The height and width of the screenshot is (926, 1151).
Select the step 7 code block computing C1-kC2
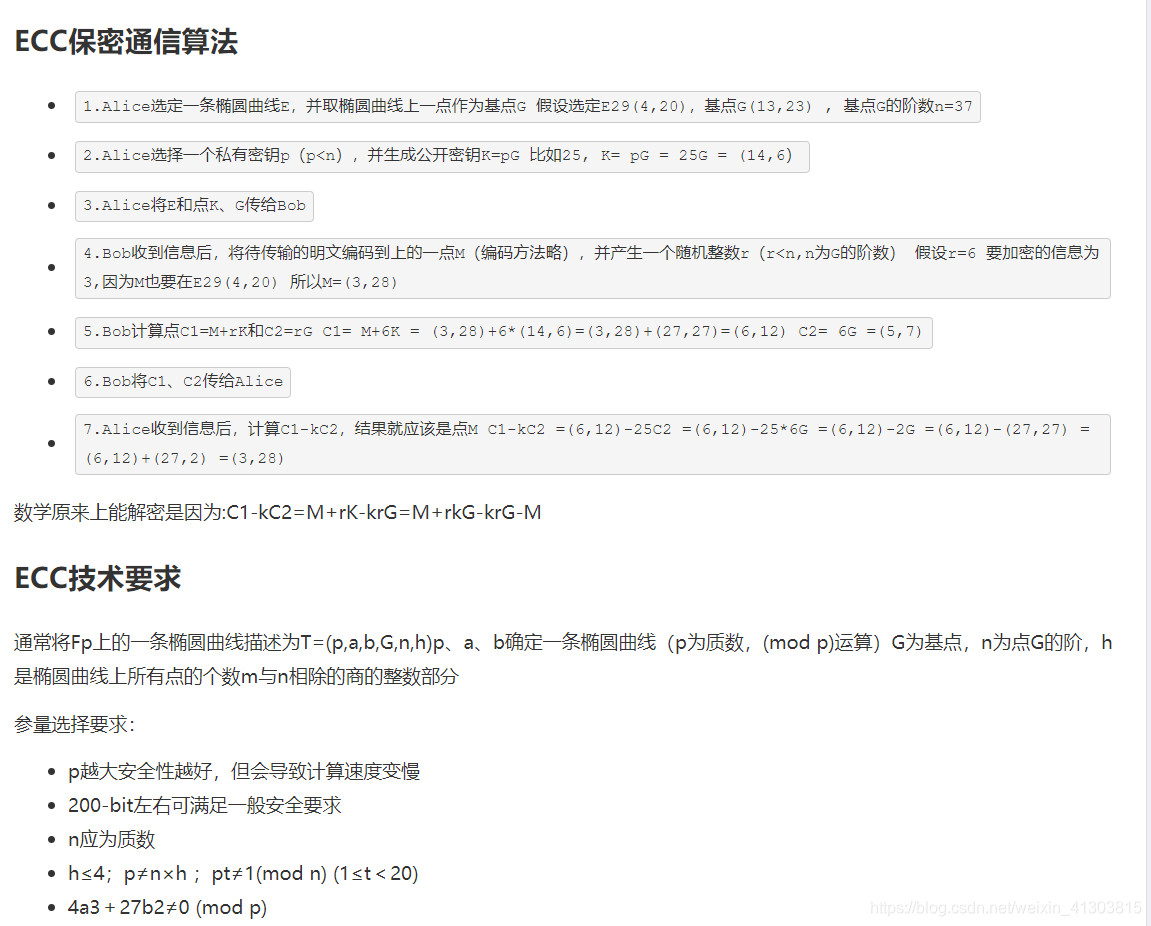pyautogui.click(x=592, y=442)
